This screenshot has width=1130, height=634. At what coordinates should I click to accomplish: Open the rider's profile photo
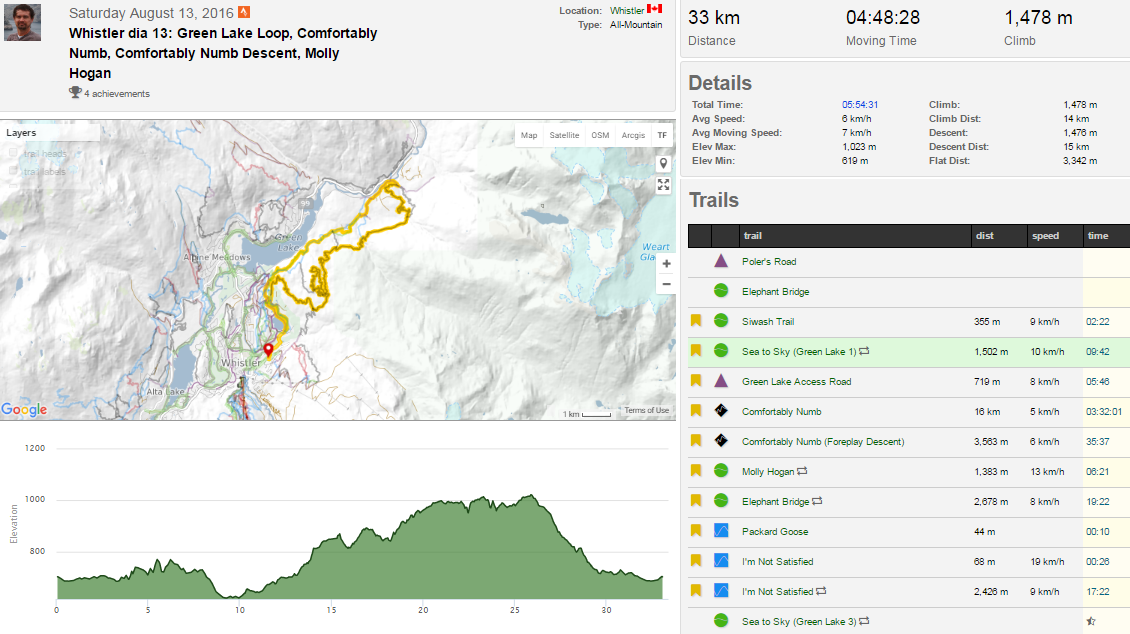point(22,22)
